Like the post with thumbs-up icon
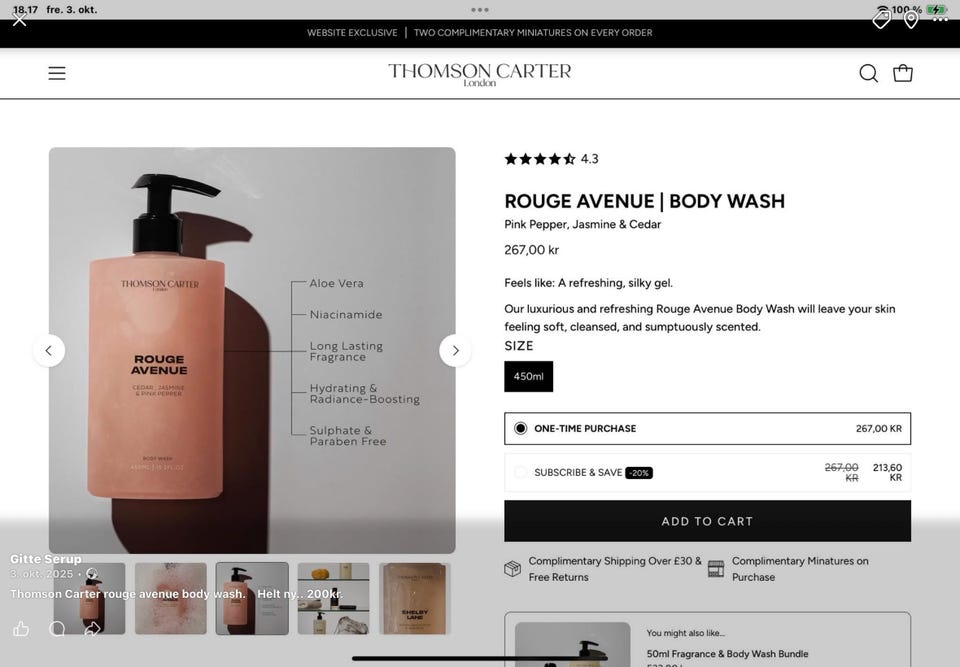Viewport: 960px width, 667px height. (21, 628)
